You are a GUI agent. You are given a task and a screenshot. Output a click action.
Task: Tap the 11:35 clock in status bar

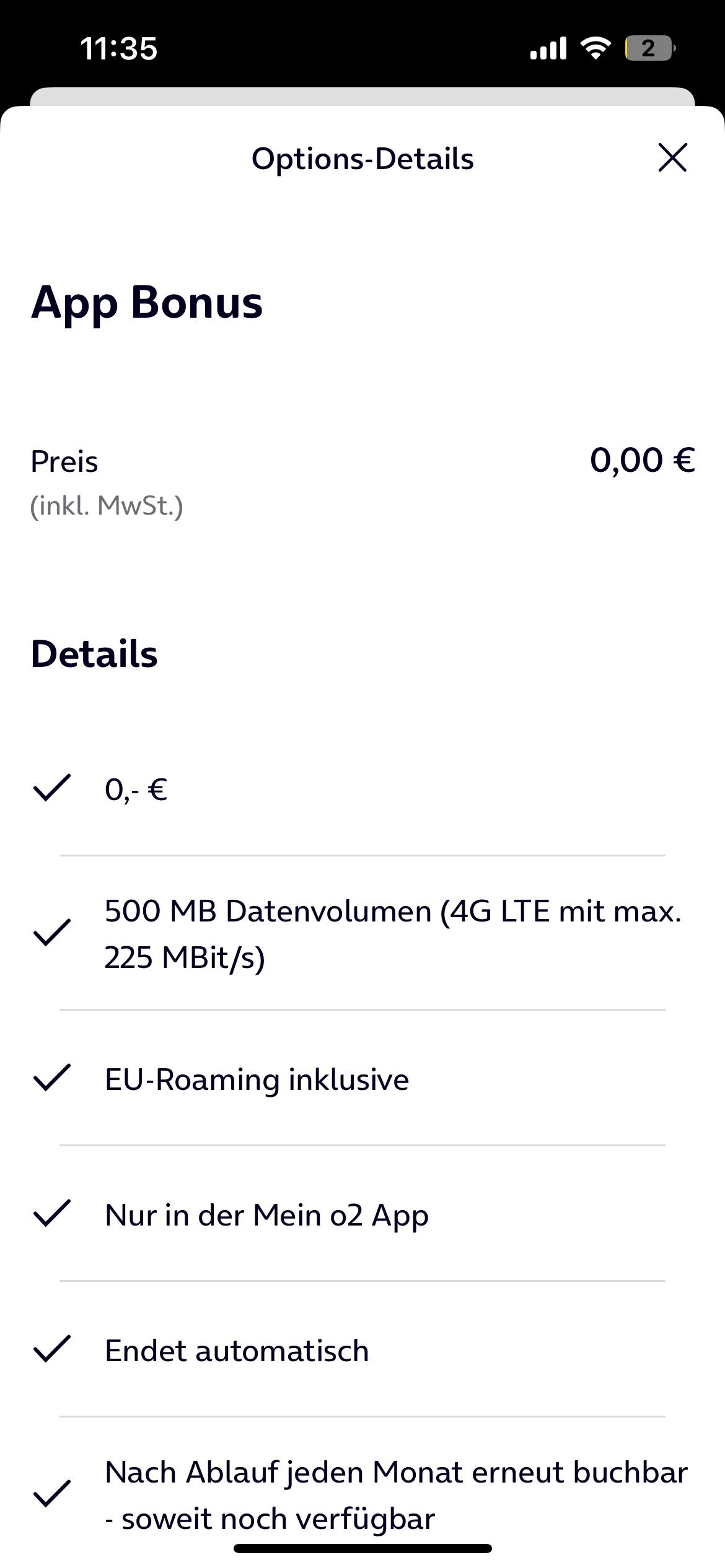click(x=119, y=48)
